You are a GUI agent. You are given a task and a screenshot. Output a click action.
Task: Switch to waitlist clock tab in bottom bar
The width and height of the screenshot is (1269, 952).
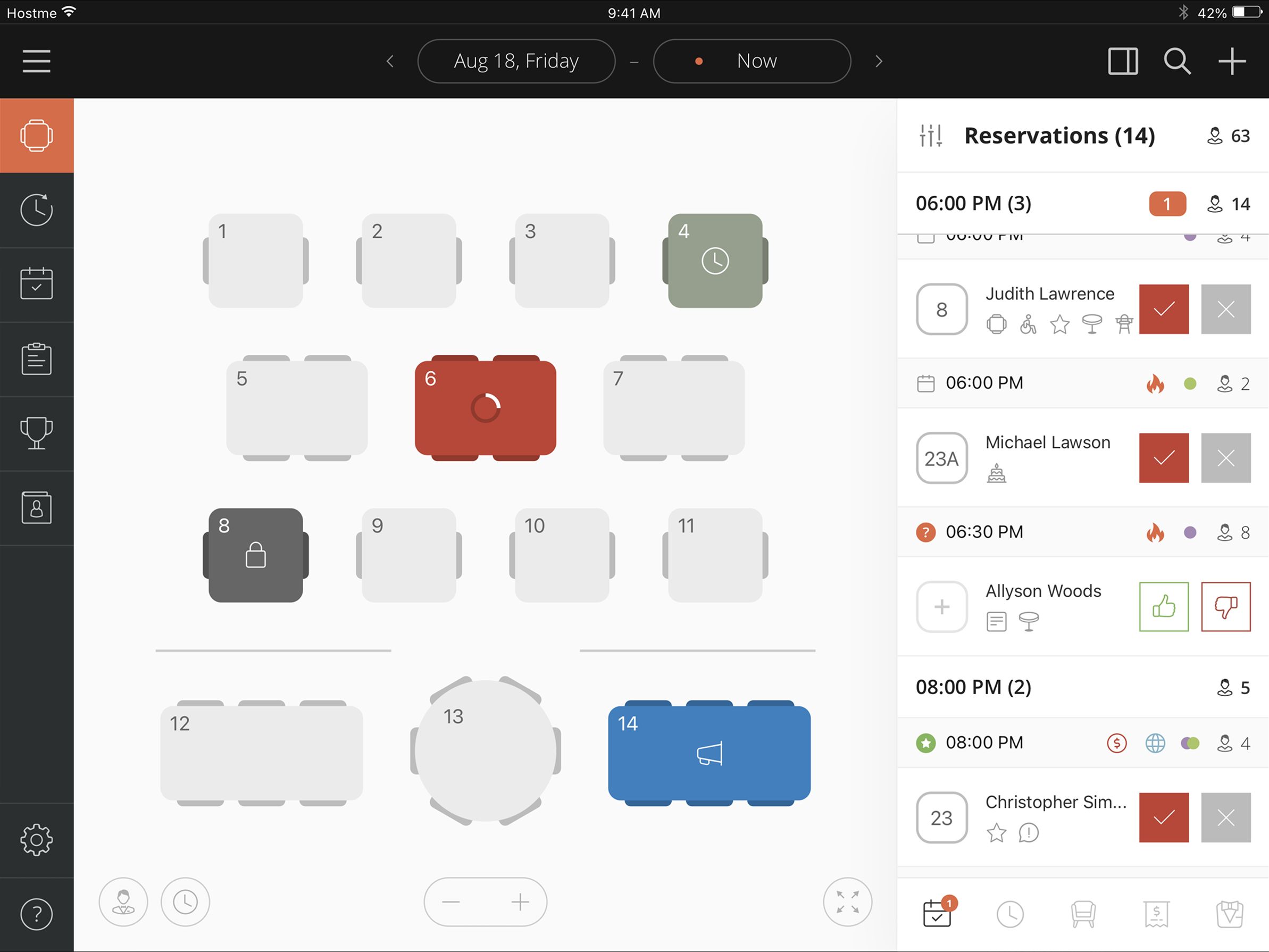1009,914
